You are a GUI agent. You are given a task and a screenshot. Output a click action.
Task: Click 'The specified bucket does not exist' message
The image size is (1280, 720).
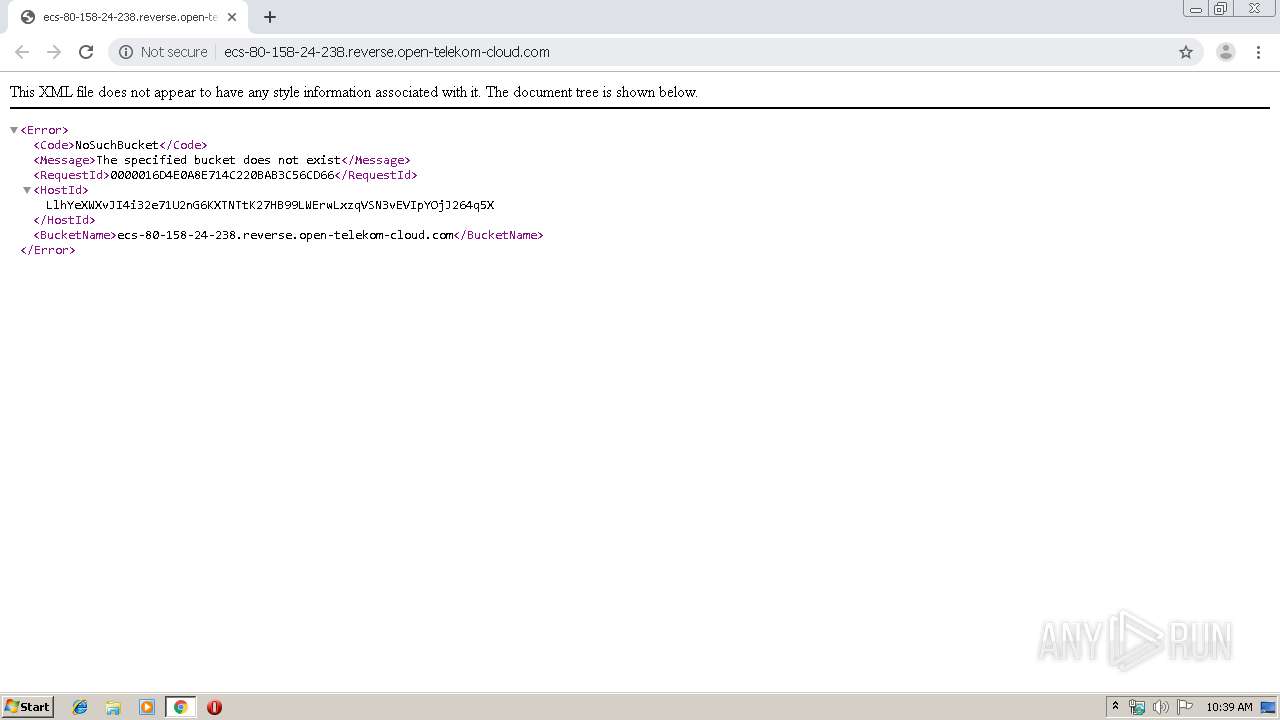[x=218, y=160]
